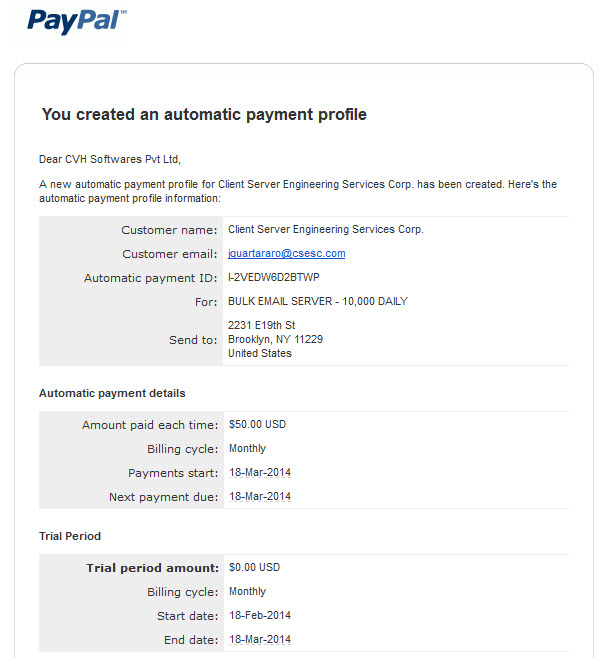Screen dimensions: 609x658
Task: Click the Payments start date 18-Mar-2014
Action: tap(260, 473)
